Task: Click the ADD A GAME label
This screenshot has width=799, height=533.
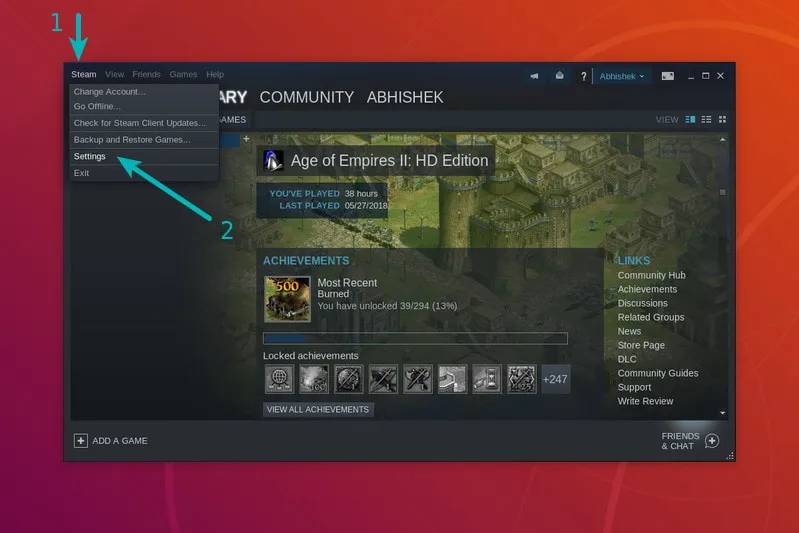Action: click(120, 441)
